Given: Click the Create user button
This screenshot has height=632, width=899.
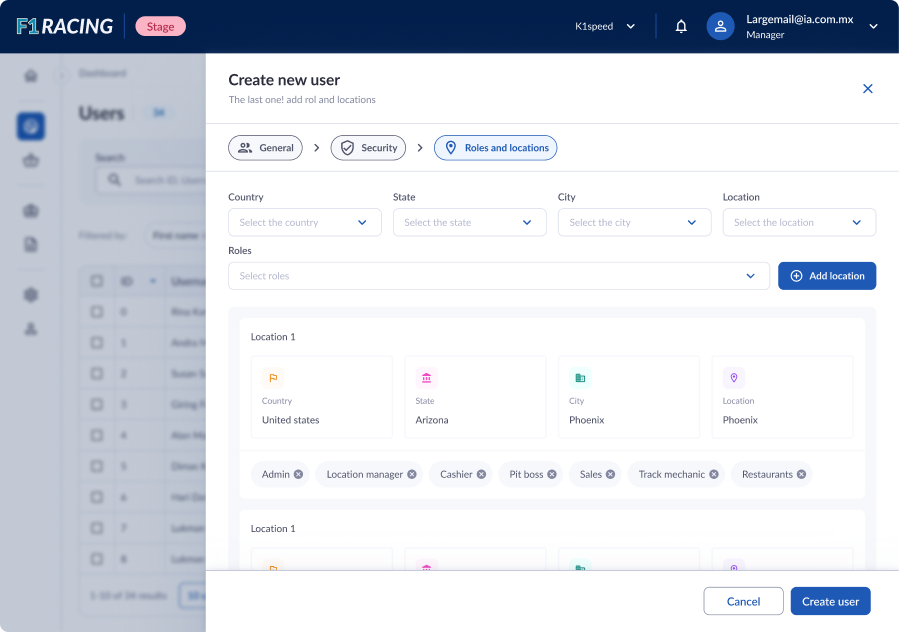Looking at the screenshot, I should pyautogui.click(x=830, y=601).
